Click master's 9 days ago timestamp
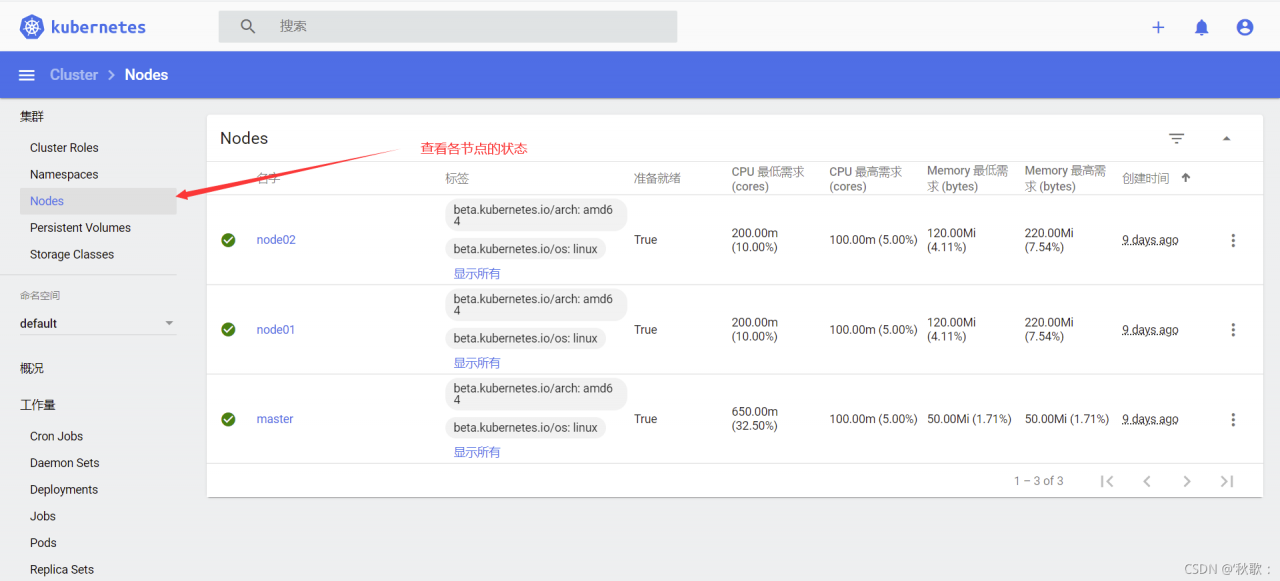Viewport: 1280px width, 581px height. tap(1150, 419)
